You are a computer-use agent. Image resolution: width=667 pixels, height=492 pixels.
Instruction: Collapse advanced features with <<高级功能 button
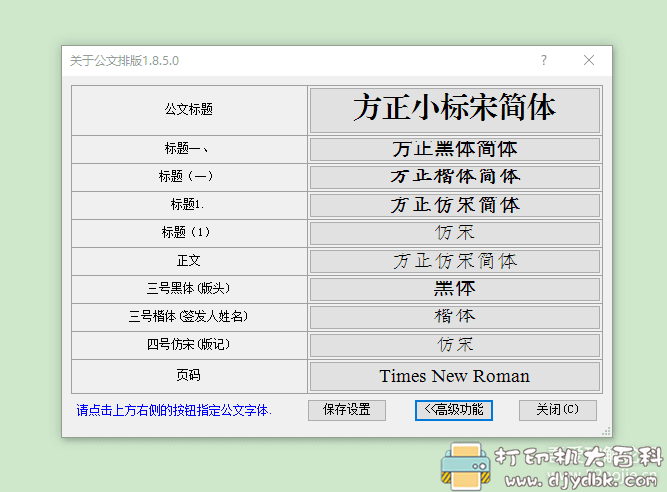(x=454, y=410)
